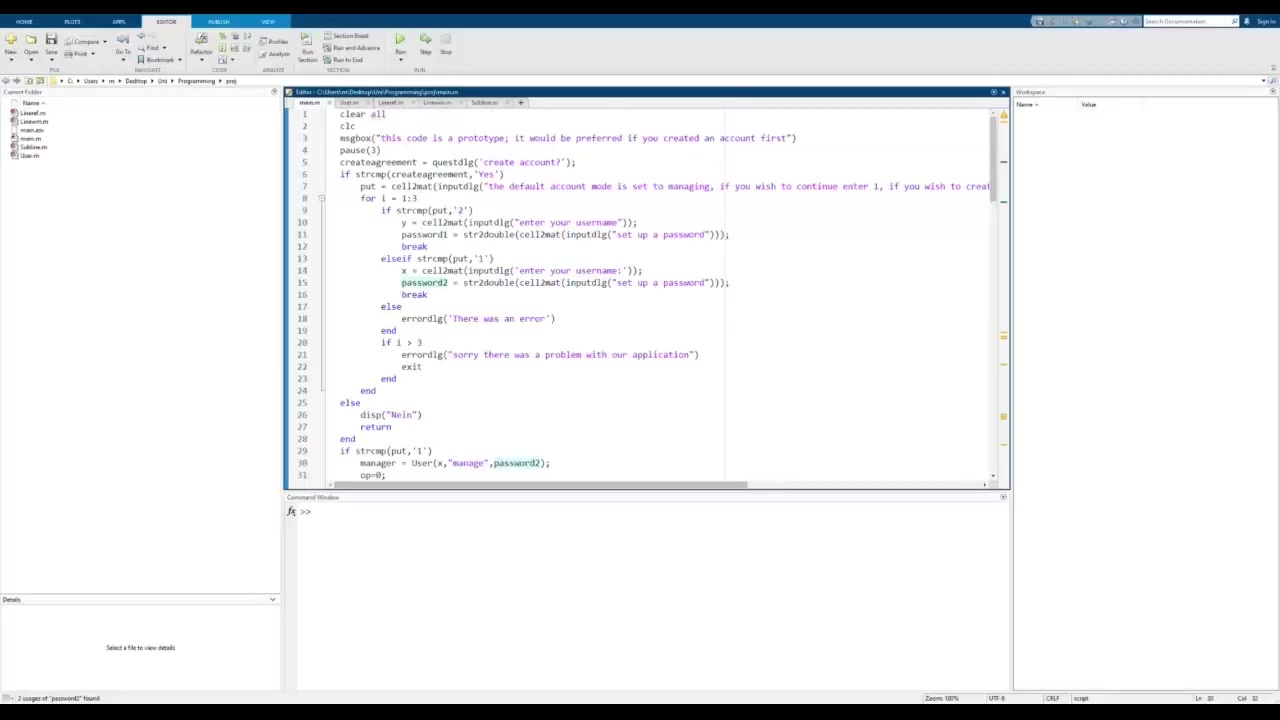This screenshot has height=720, width=1280.
Task: Navigate forward in the folder toolbar
Action: click(x=17, y=81)
